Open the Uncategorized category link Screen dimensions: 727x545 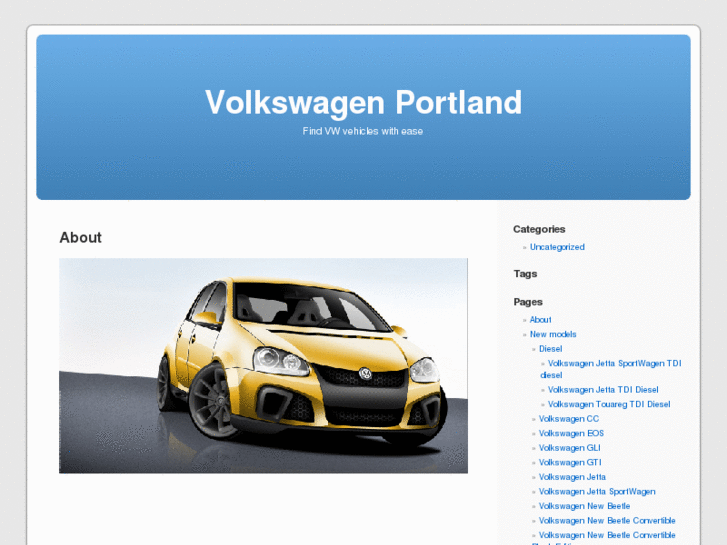[557, 247]
